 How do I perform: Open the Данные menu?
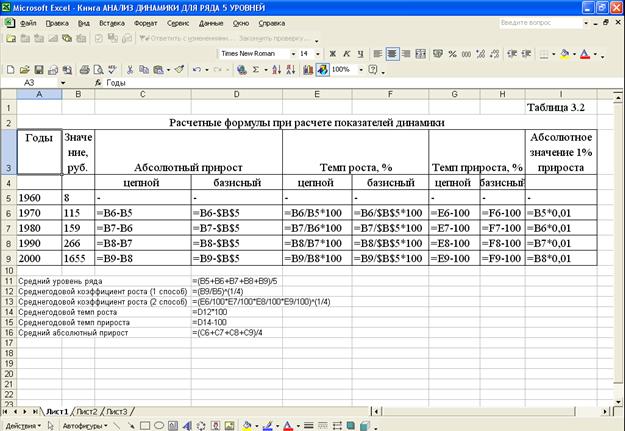(x=211, y=23)
